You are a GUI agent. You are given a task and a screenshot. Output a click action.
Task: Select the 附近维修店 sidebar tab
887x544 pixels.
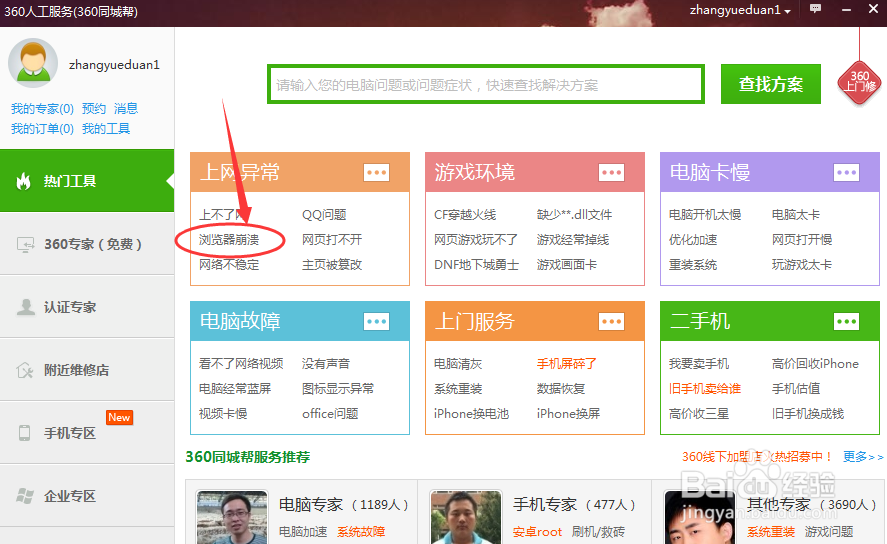[x=87, y=370]
